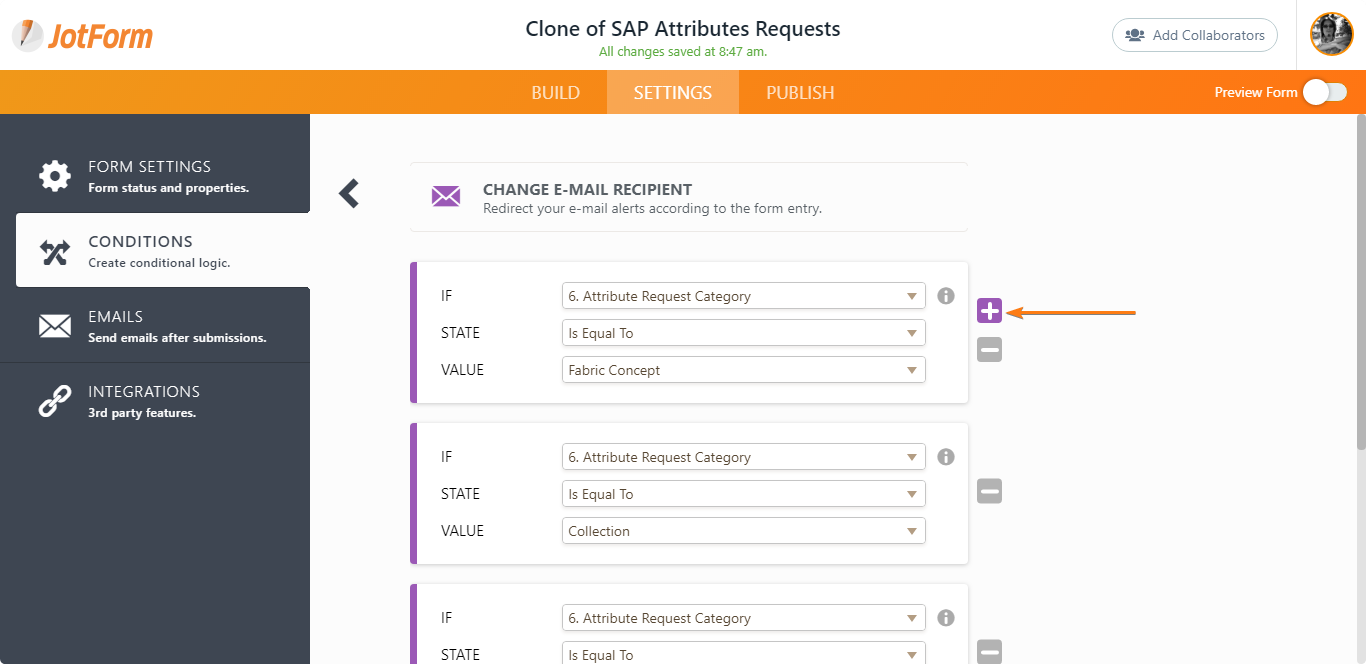Image resolution: width=1366 pixels, height=664 pixels.
Task: Click the Change E-mail Recipient envelope icon
Action: 445,197
